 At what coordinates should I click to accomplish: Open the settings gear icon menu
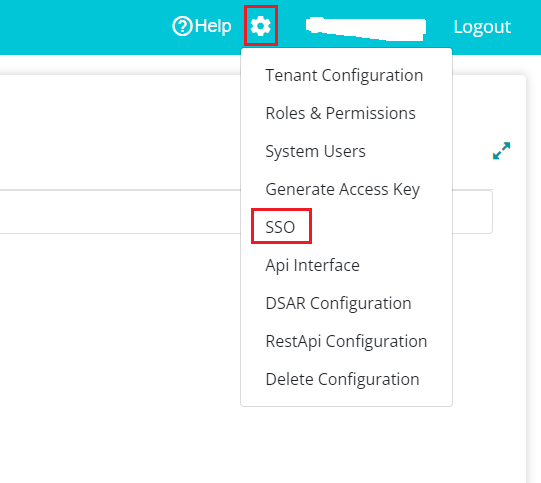tap(260, 26)
